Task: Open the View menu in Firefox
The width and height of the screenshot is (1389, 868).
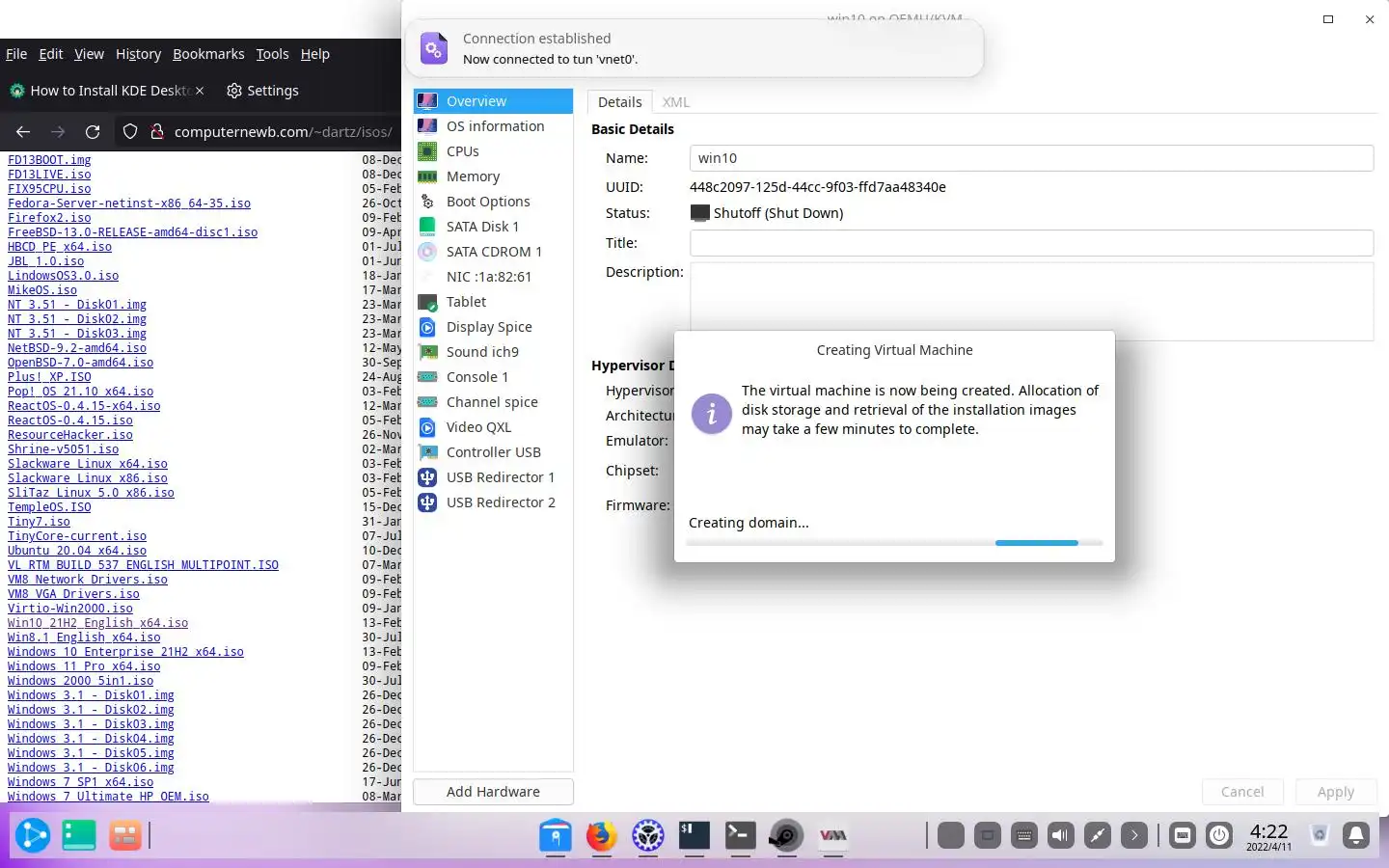Action: tap(89, 54)
